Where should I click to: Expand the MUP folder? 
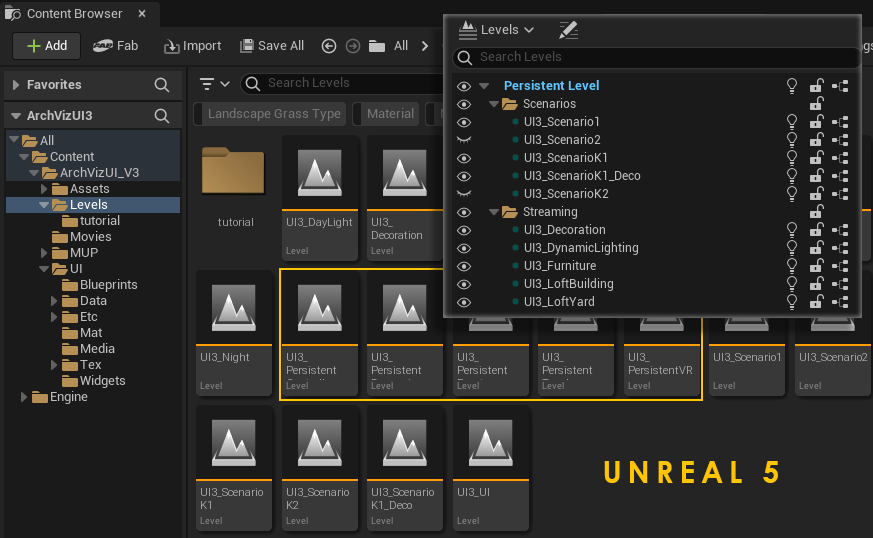(44, 253)
